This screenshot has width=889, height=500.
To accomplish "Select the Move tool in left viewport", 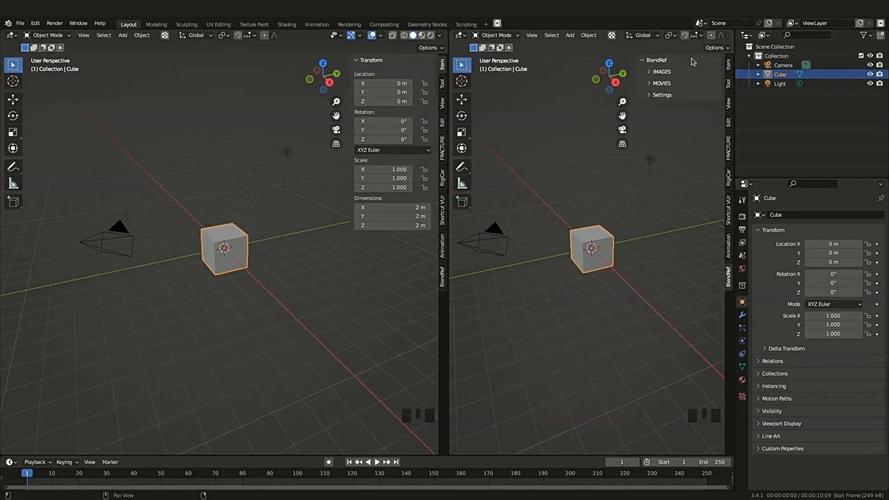I will tap(13, 100).
